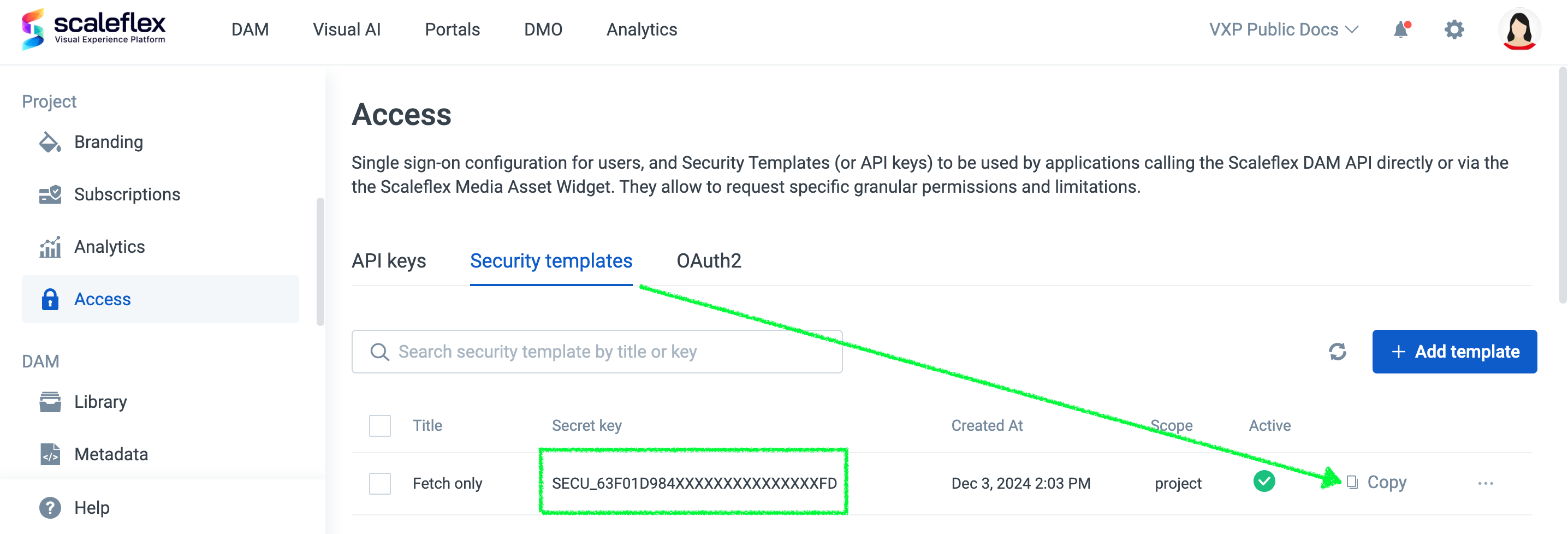Click the Branding paint bucket icon
Viewport: 1568px width, 534px height.
(x=50, y=142)
